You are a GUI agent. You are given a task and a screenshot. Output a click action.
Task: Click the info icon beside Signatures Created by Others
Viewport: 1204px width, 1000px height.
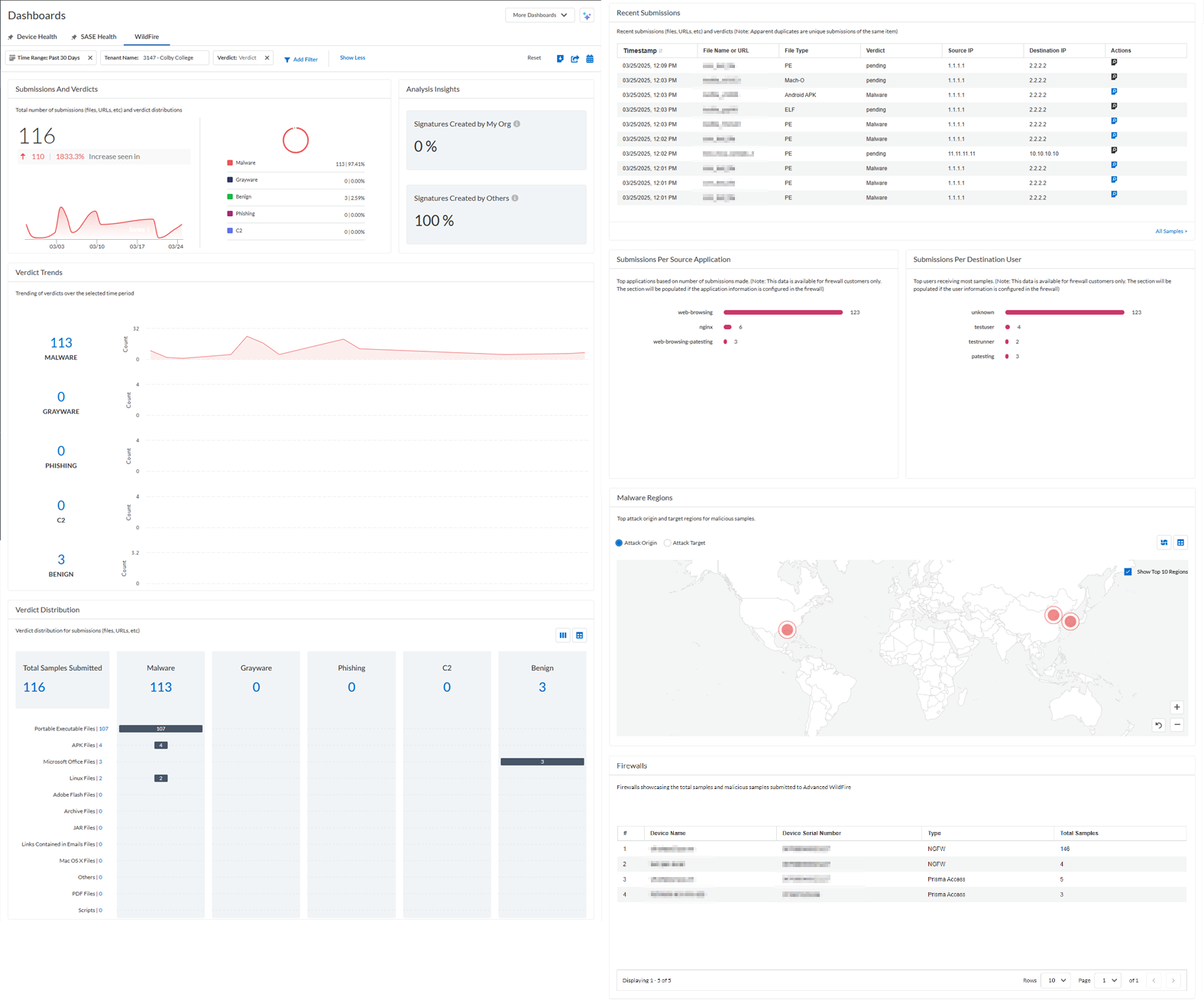515,198
